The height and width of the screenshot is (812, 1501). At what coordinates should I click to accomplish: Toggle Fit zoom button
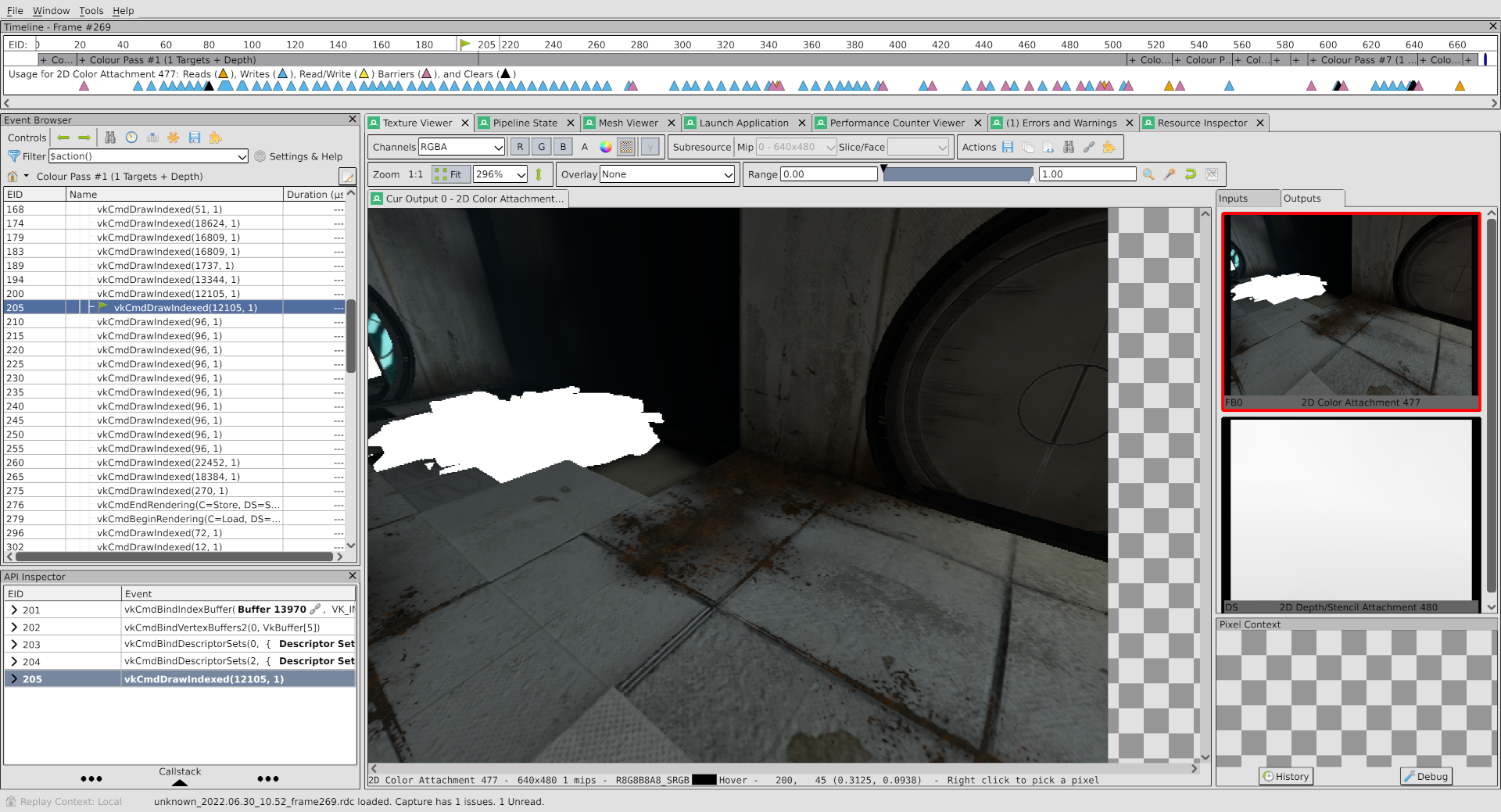click(450, 174)
